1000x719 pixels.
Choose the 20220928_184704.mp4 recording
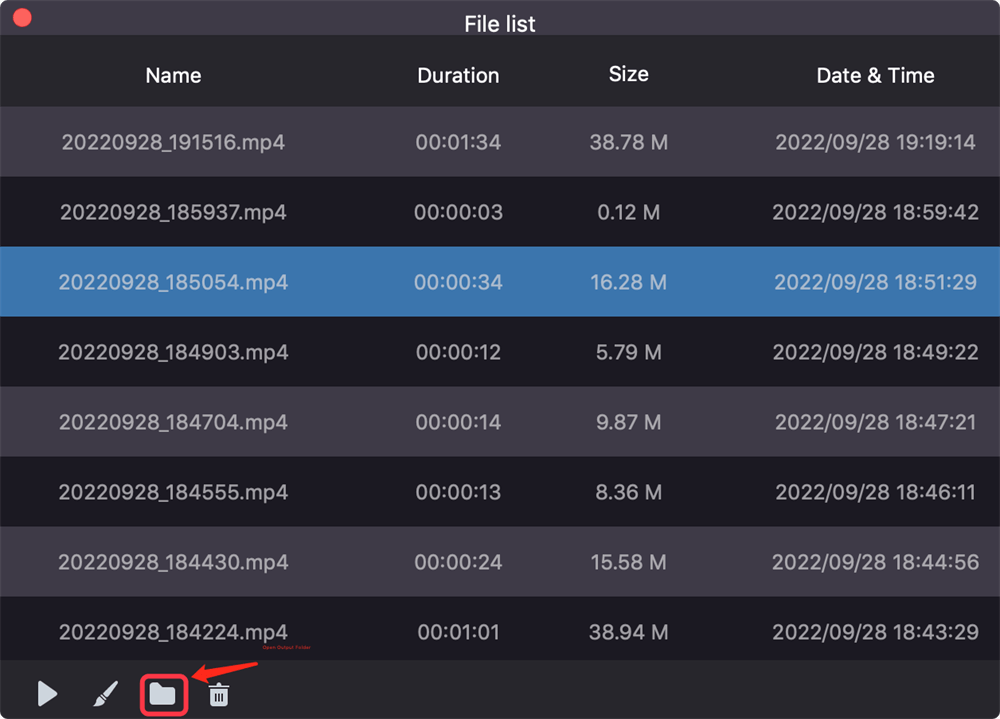[173, 422]
